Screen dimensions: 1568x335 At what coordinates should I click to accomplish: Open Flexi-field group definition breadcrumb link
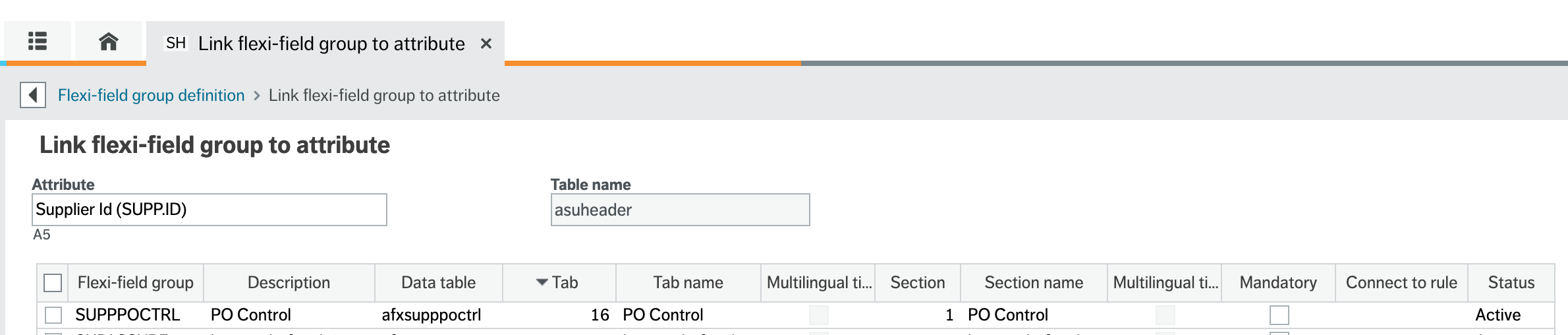coord(151,96)
